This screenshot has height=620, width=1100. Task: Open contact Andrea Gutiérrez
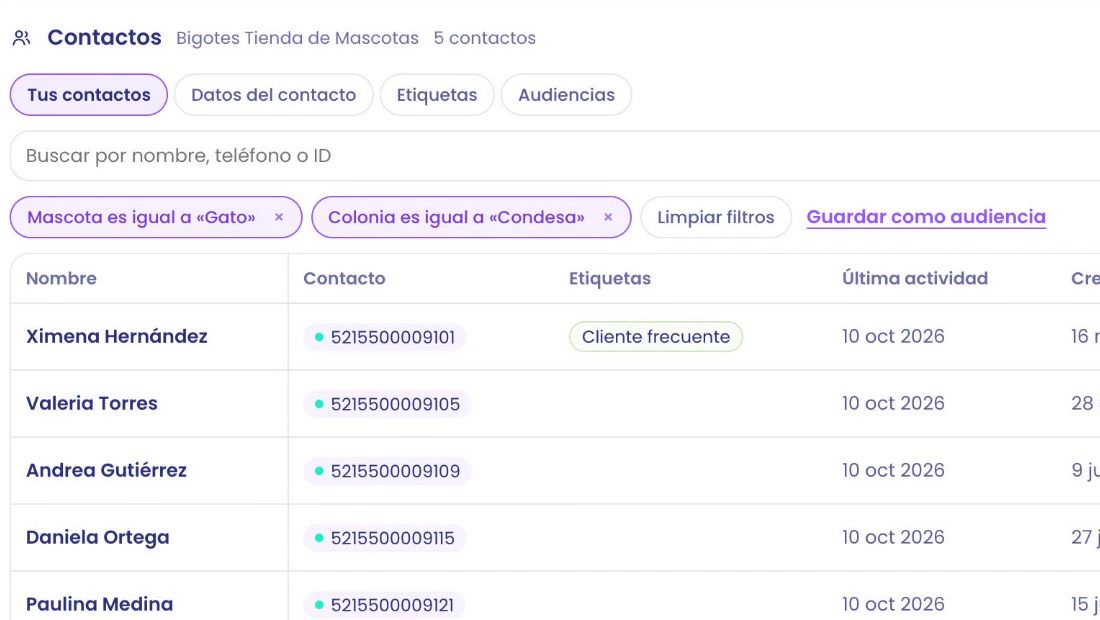click(x=107, y=471)
